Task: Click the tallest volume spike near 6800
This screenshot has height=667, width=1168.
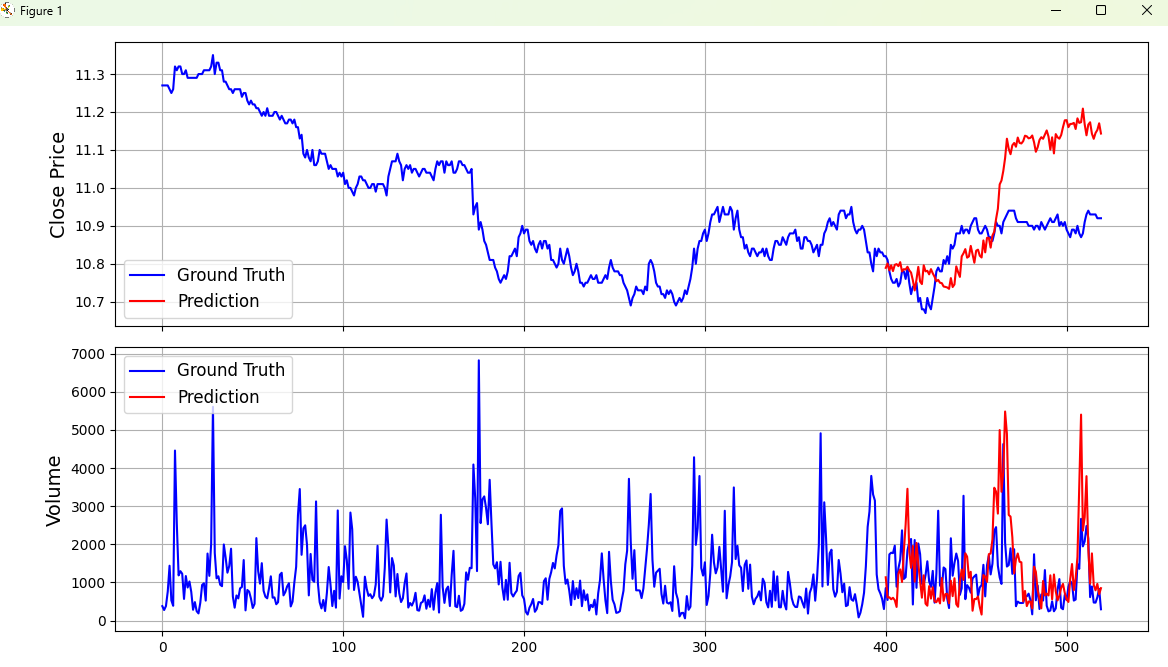Action: coord(479,361)
